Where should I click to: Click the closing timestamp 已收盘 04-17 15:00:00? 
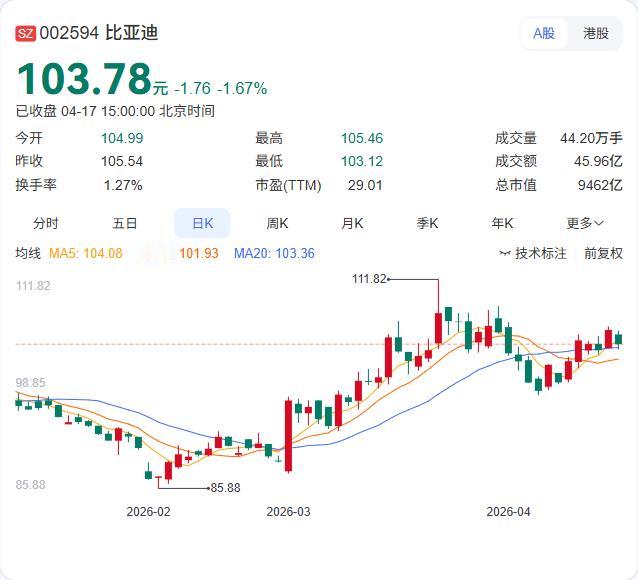point(85,111)
